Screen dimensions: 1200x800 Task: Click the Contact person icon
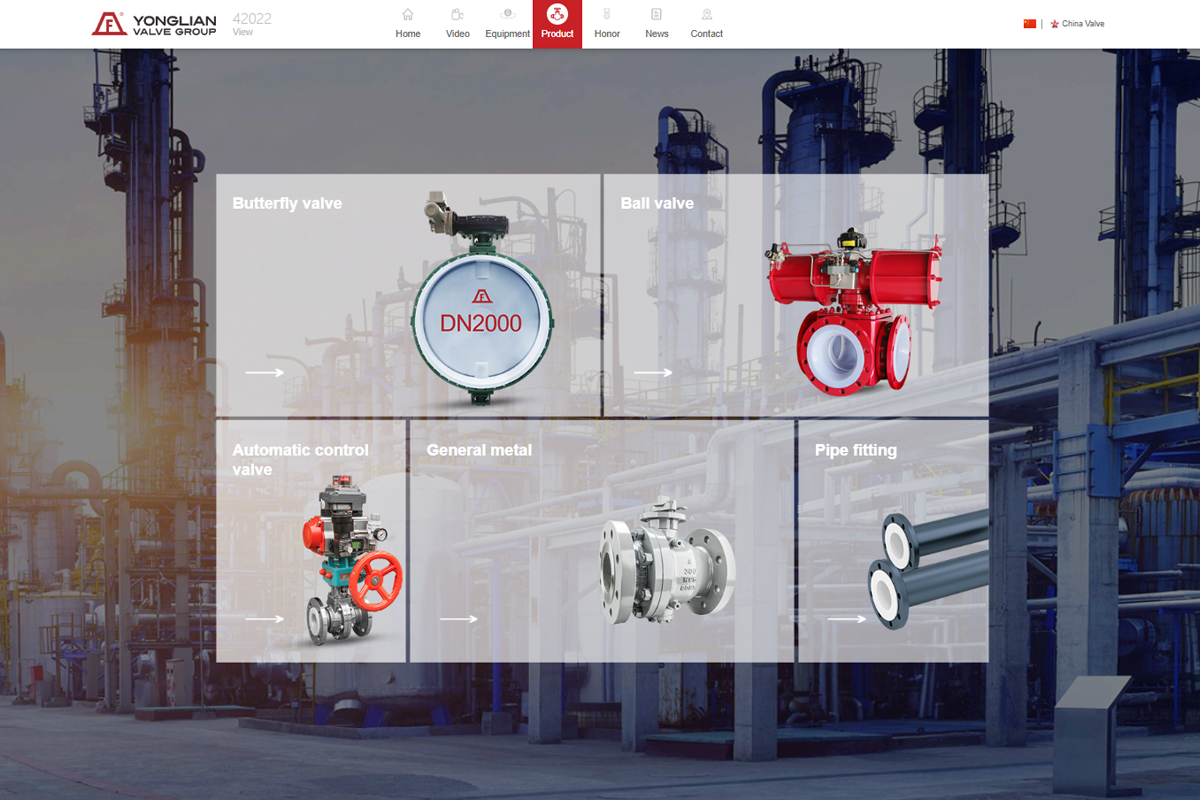pyautogui.click(x=706, y=15)
